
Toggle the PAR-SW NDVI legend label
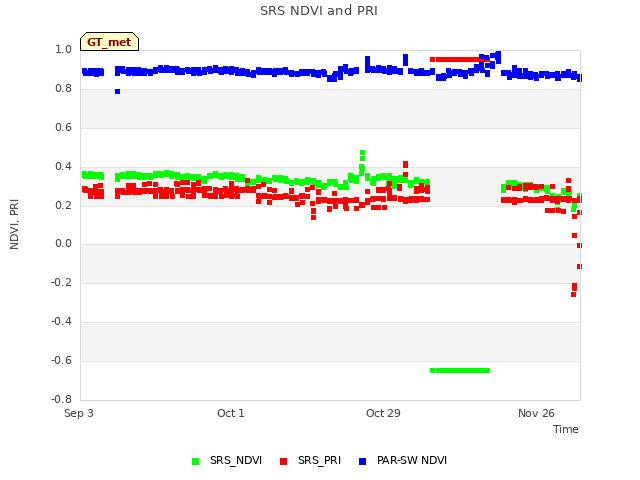[x=412, y=460]
